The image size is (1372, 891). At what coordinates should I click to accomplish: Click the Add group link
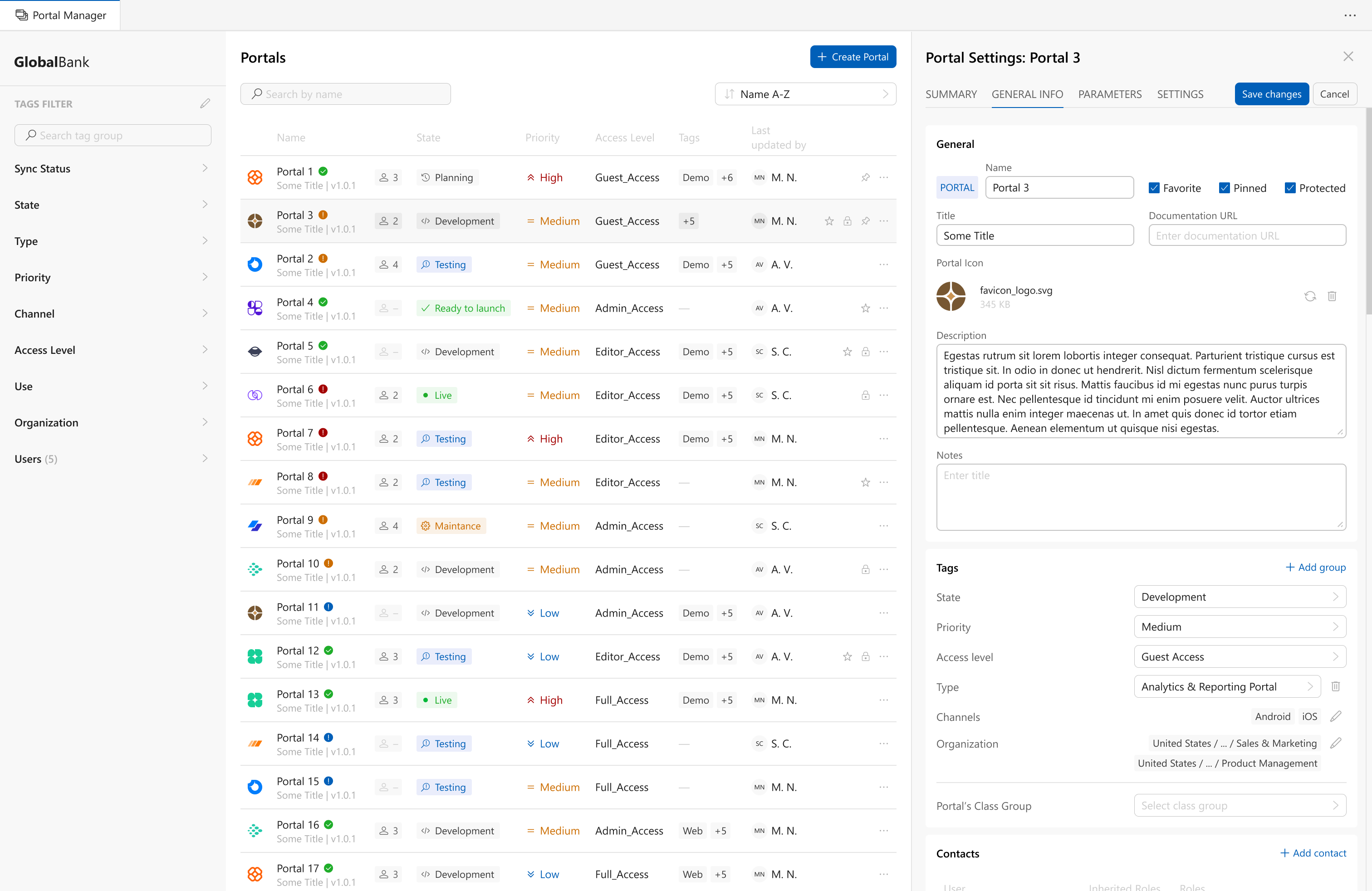(1315, 568)
